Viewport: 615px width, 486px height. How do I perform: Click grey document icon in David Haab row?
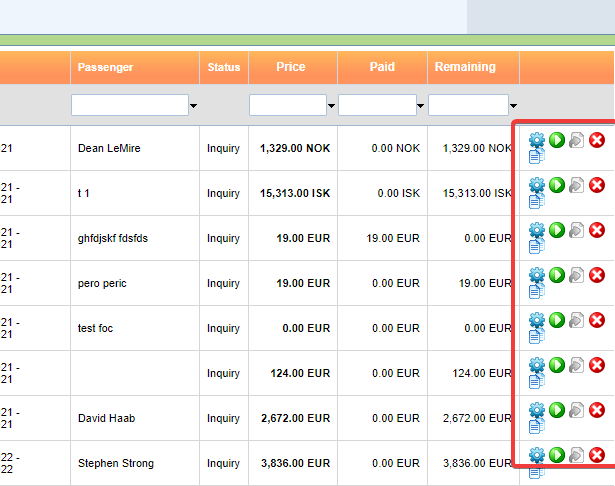pyautogui.click(x=576, y=410)
